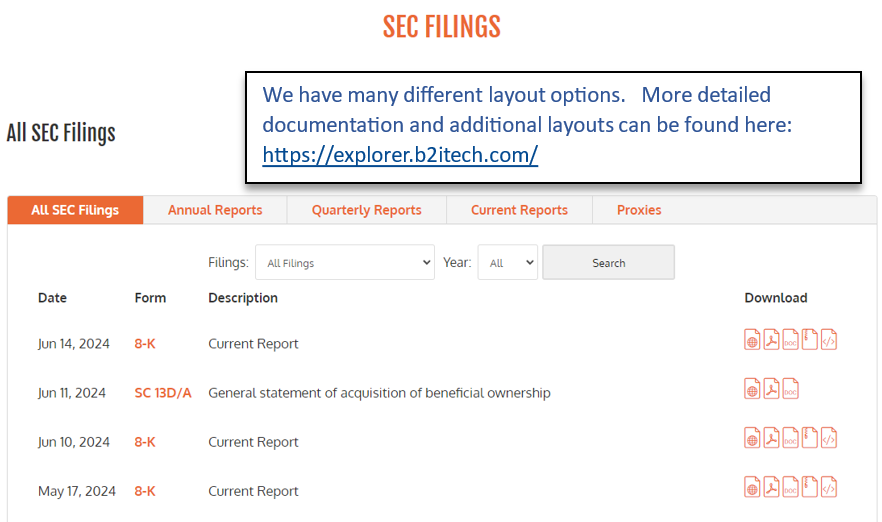The image size is (882, 522).
Task: Download ZIP archive of Jun 10 8-K
Action: tap(809, 438)
